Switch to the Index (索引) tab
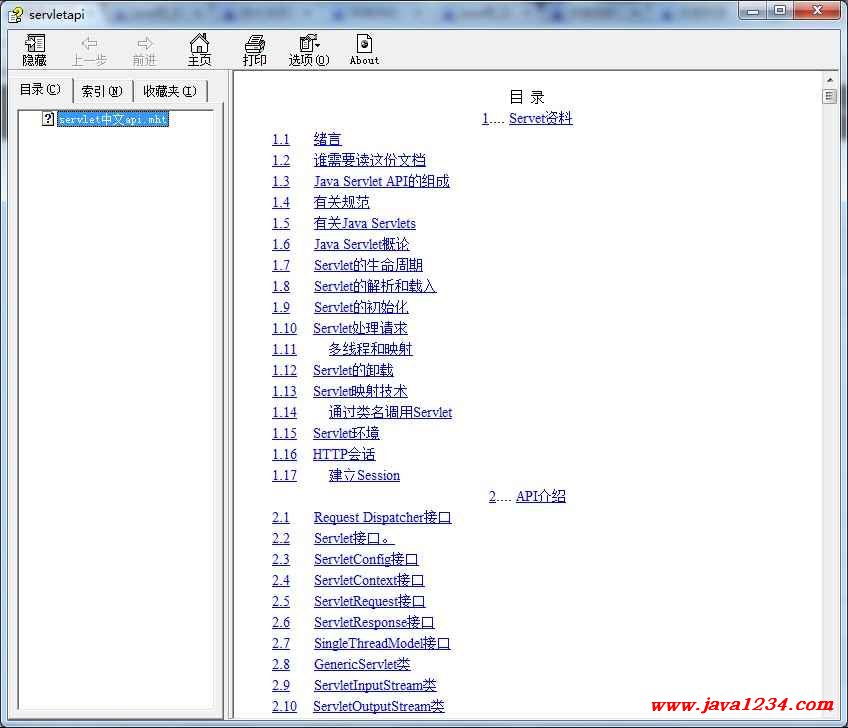848x728 pixels. point(102,91)
